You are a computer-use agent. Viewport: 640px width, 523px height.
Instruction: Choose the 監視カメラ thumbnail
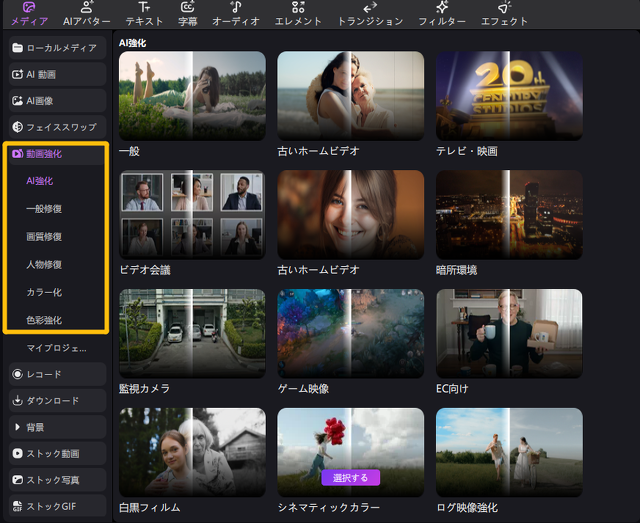tap(192, 334)
